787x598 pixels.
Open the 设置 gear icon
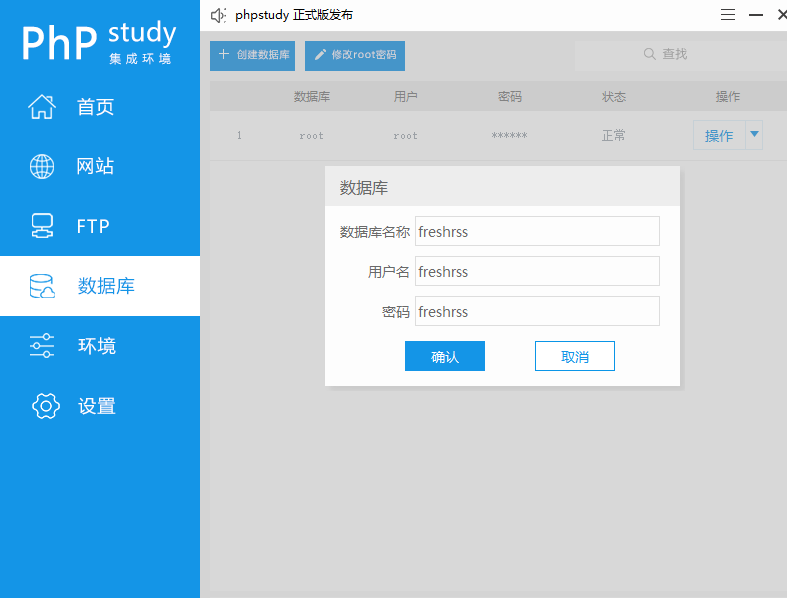pyautogui.click(x=46, y=406)
